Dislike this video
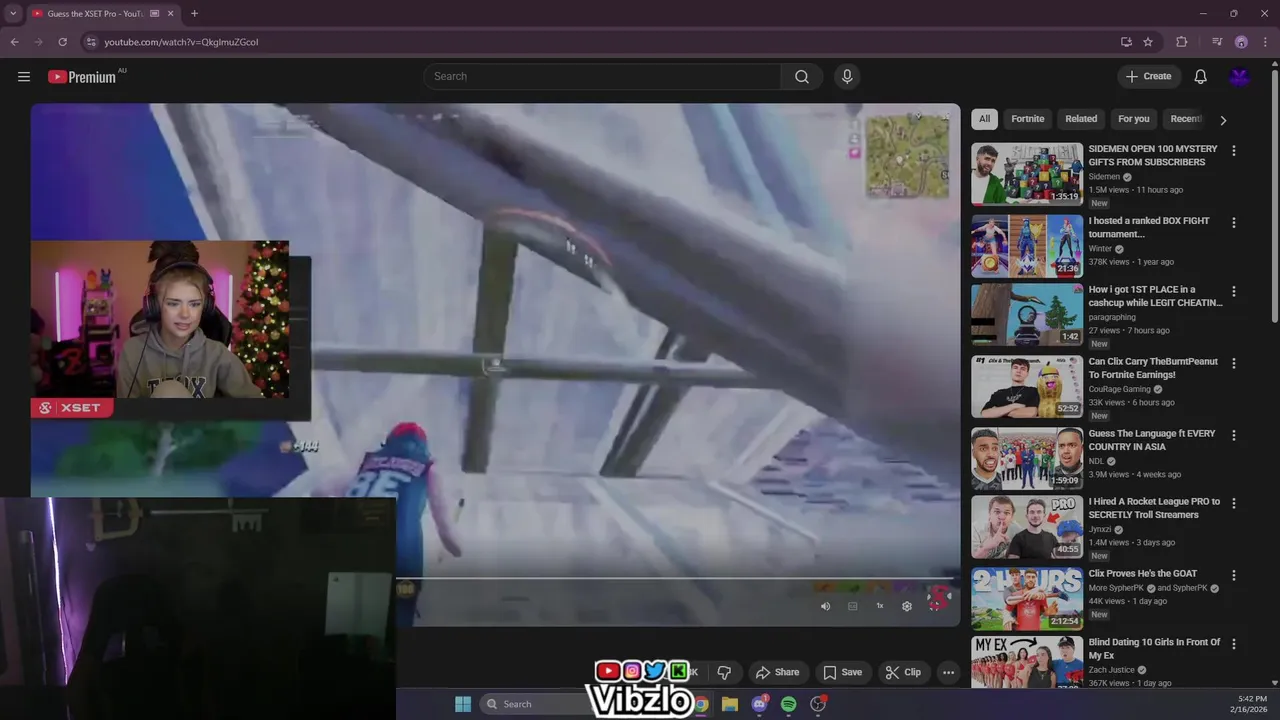This screenshot has height=720, width=1280. pos(724,672)
